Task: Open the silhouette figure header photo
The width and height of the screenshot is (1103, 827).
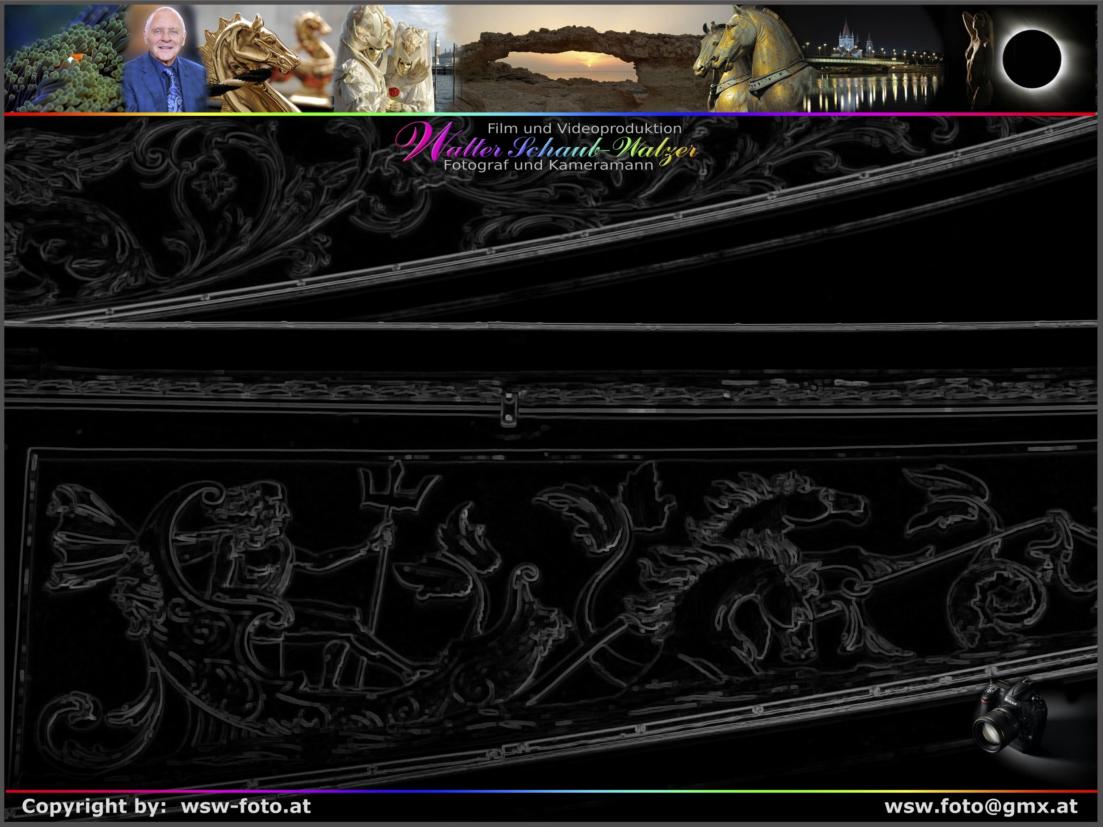Action: [979, 59]
